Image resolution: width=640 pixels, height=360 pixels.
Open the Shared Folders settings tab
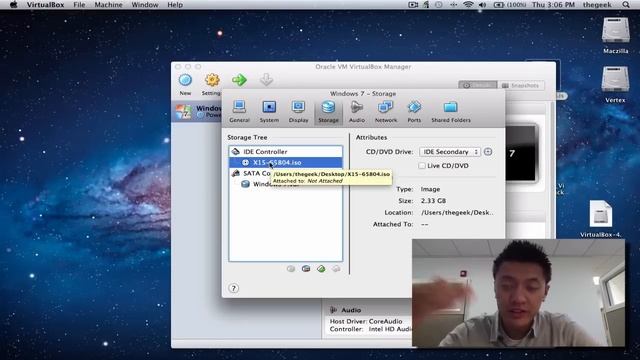click(451, 111)
